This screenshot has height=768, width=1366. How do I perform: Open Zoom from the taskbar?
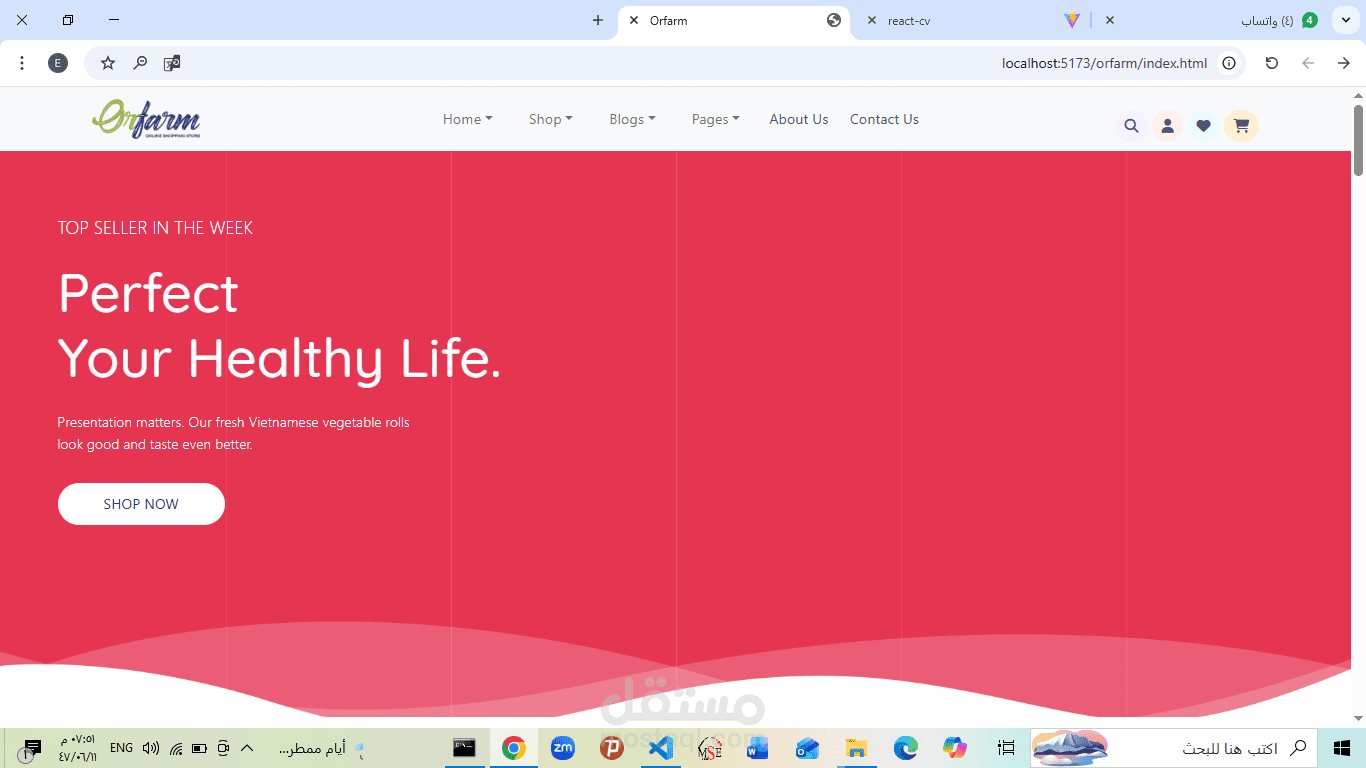coord(562,748)
